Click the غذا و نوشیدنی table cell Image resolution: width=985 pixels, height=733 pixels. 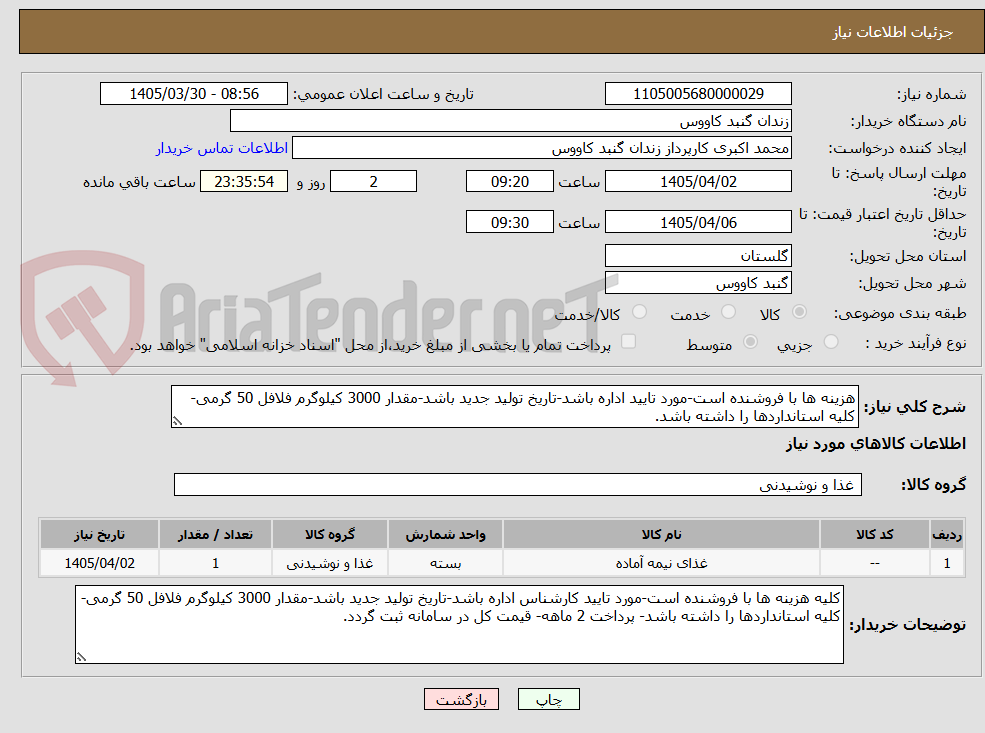[x=329, y=563]
